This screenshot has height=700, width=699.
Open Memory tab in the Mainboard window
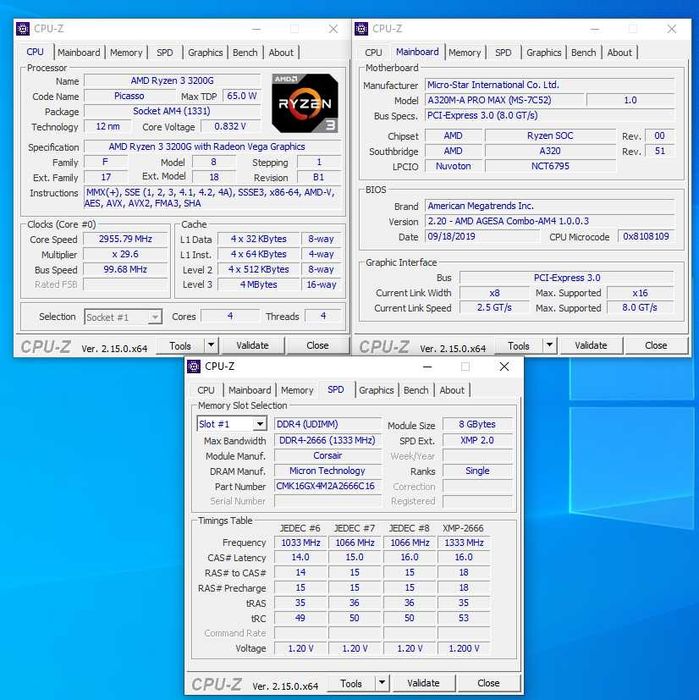pos(465,53)
